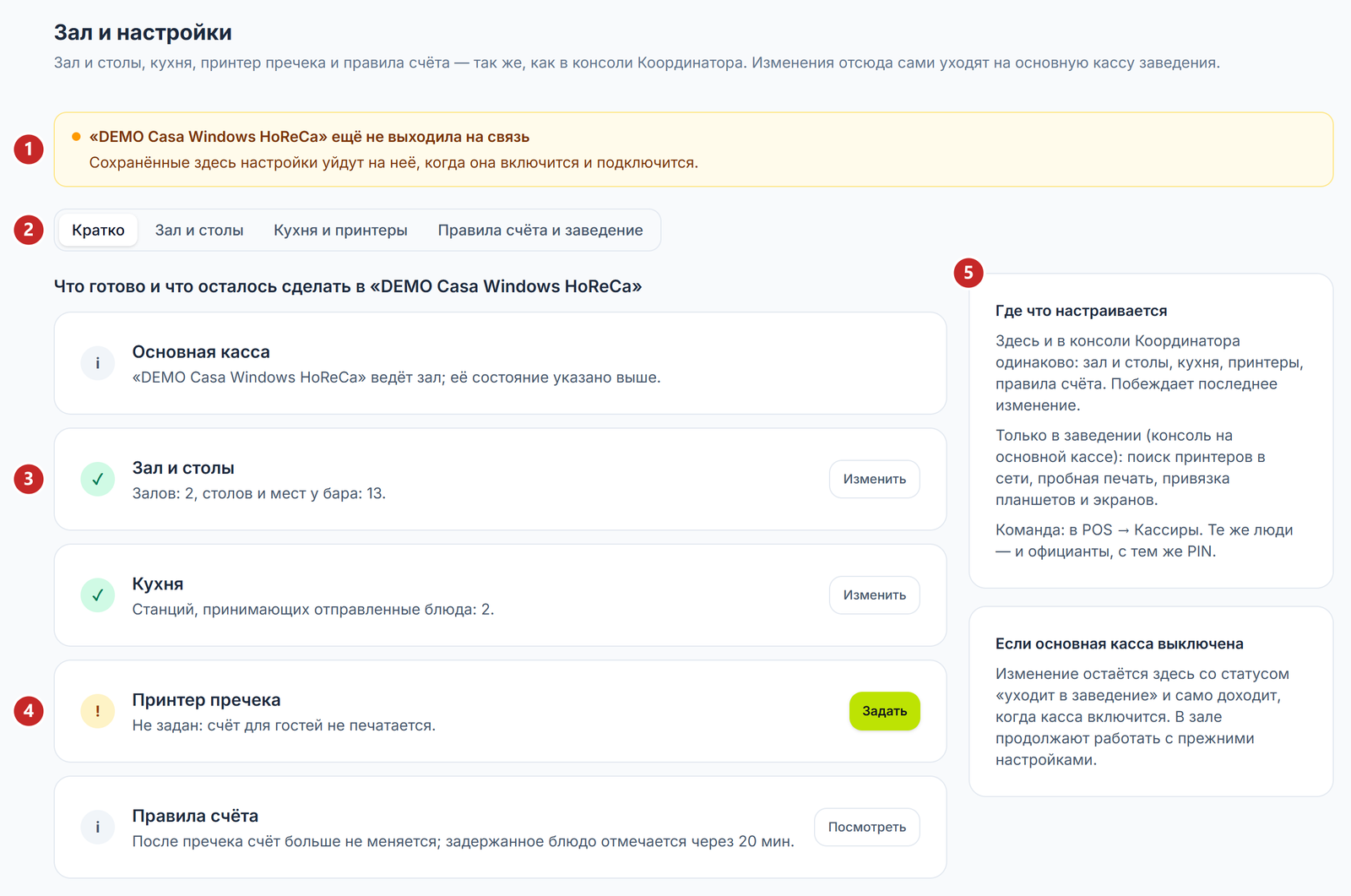This screenshot has height=896, width=1351.
Task: Click page heading Зал и настройки
Action: point(143,32)
